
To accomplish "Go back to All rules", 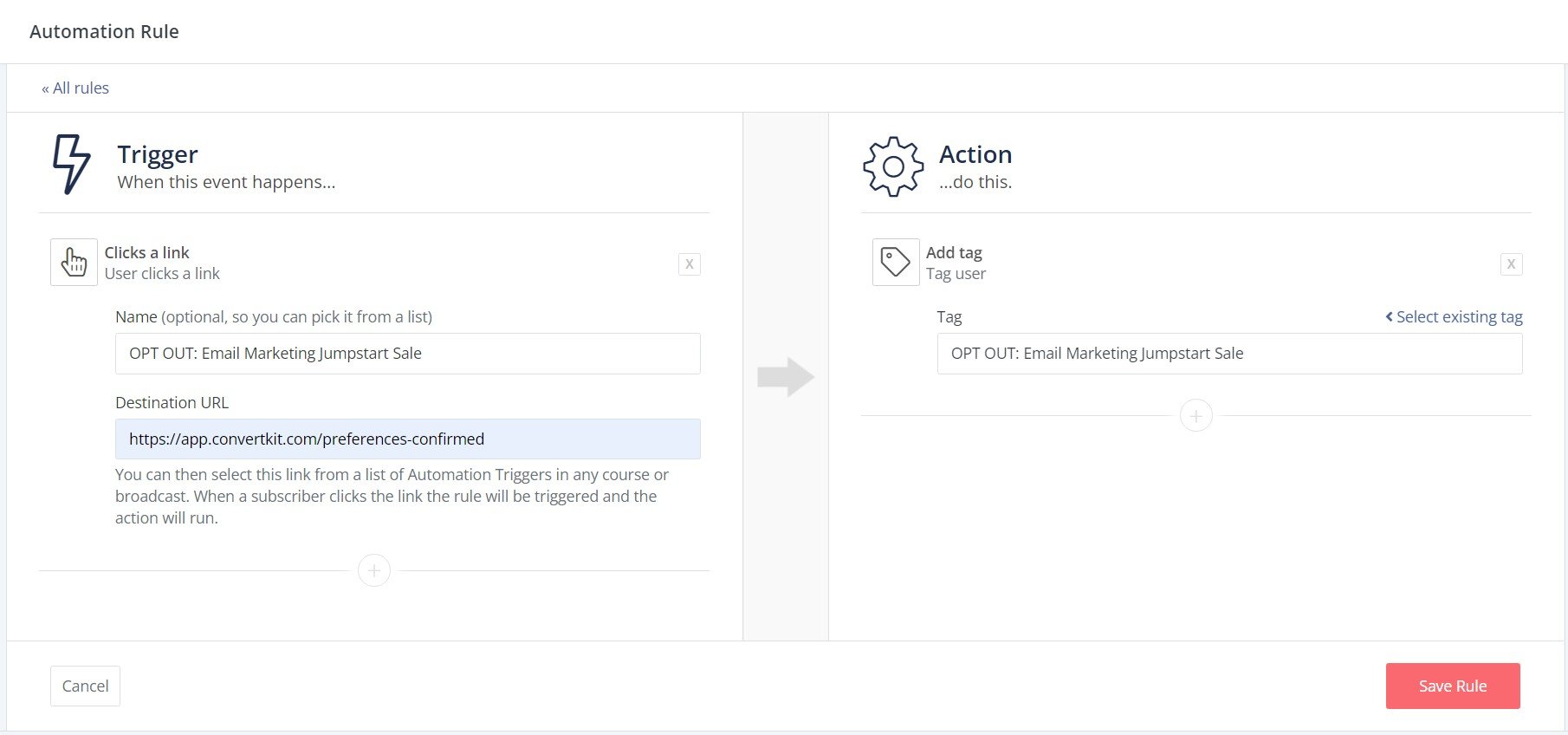I will 75,88.
